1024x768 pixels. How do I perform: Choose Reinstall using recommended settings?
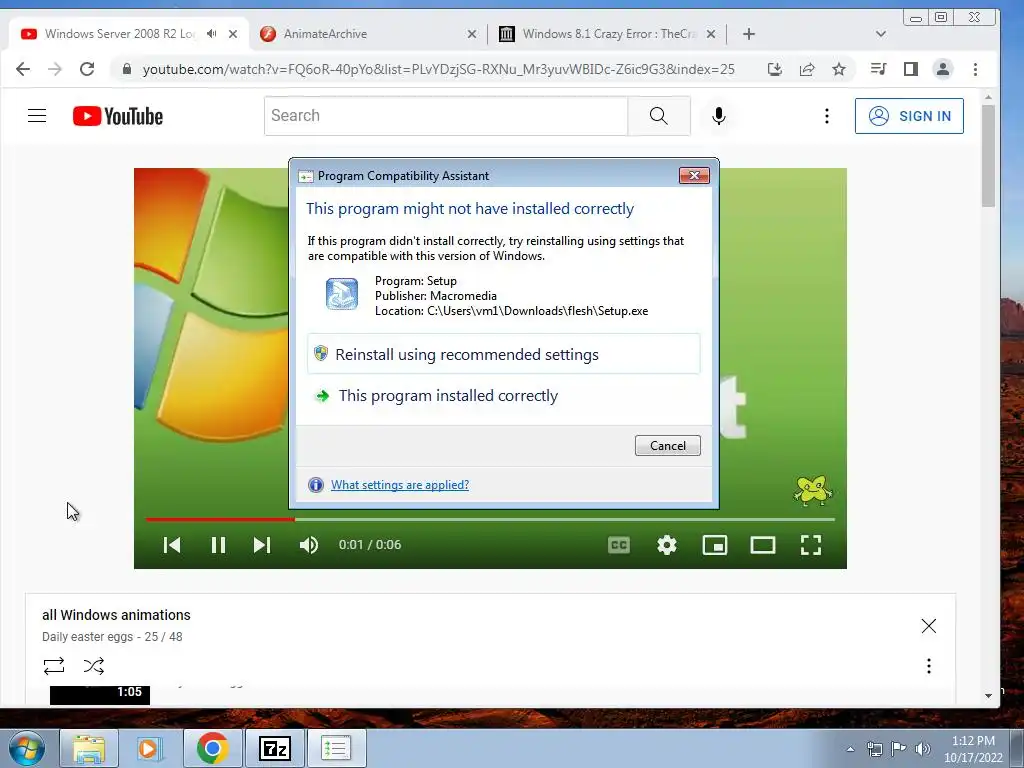504,354
